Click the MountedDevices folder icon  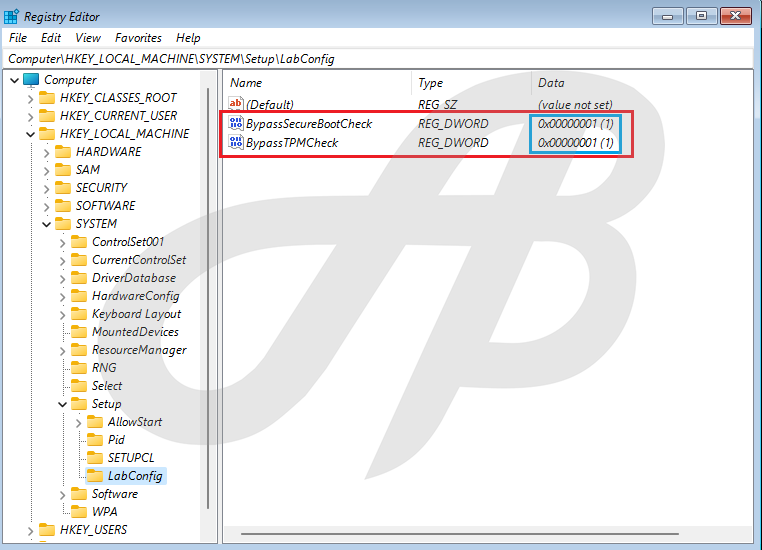point(79,331)
